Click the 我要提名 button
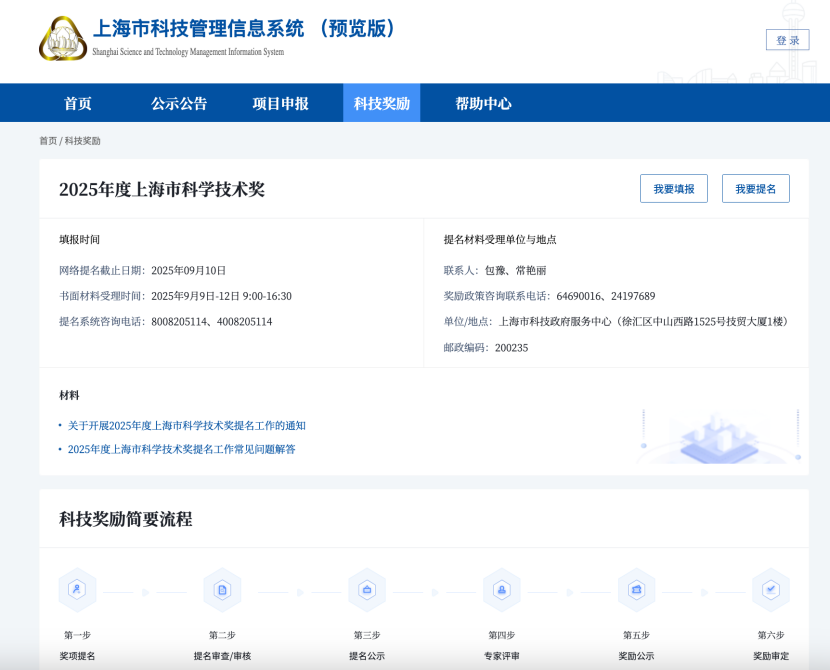The width and height of the screenshot is (830, 670). 755,189
